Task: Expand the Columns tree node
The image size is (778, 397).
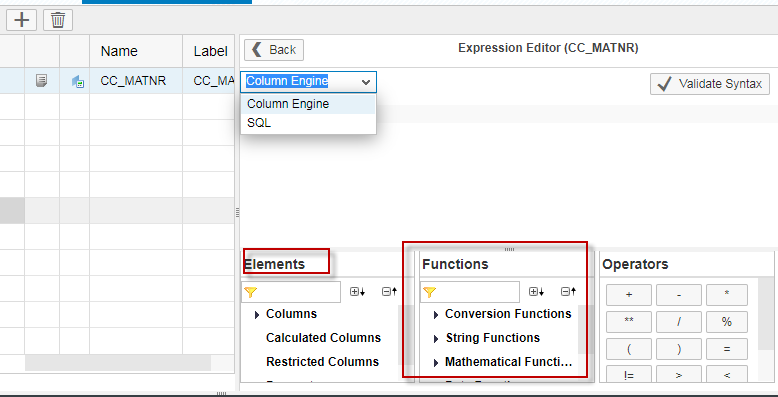Action: click(x=257, y=315)
